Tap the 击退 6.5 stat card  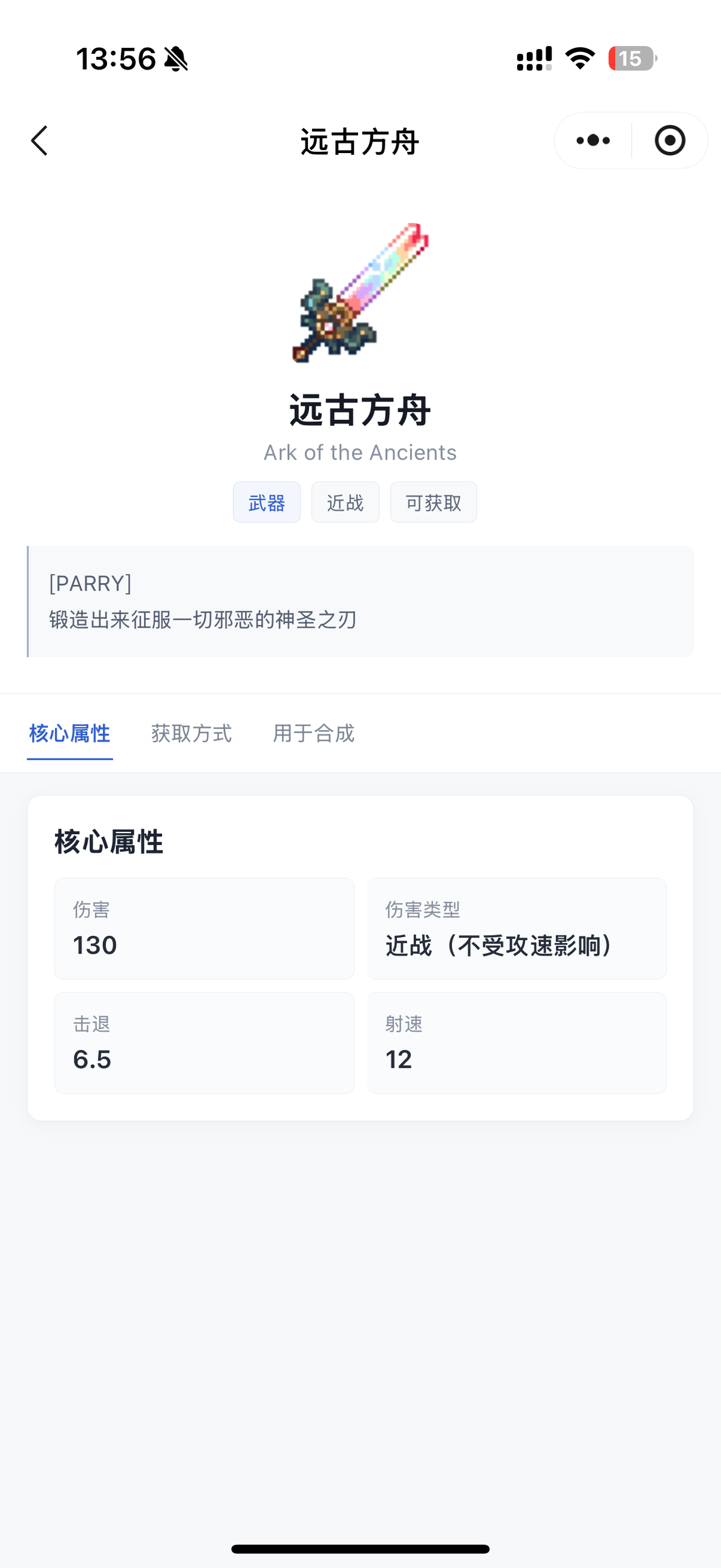204,1043
